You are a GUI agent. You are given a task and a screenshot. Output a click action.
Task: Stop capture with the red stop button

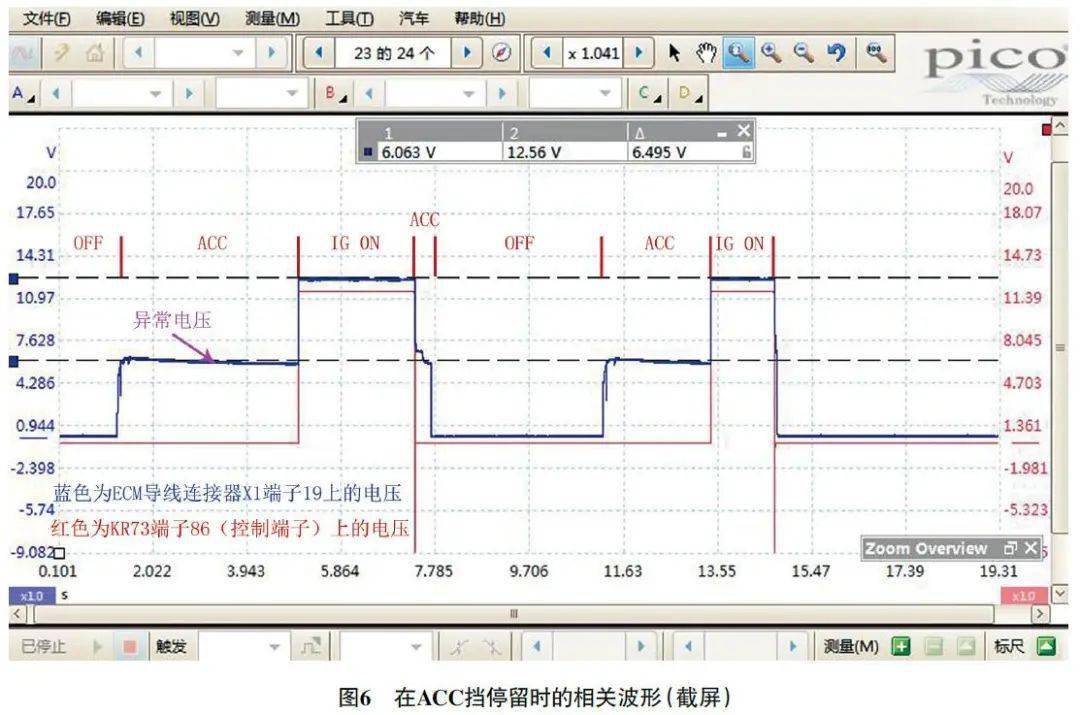129,646
